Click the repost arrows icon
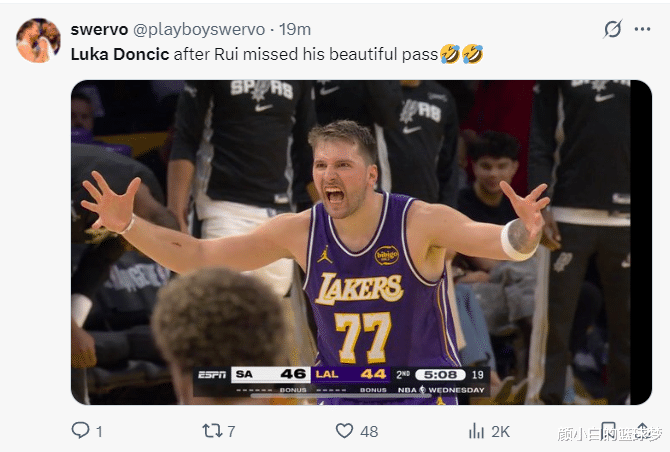The image size is (670, 452). pos(212,430)
